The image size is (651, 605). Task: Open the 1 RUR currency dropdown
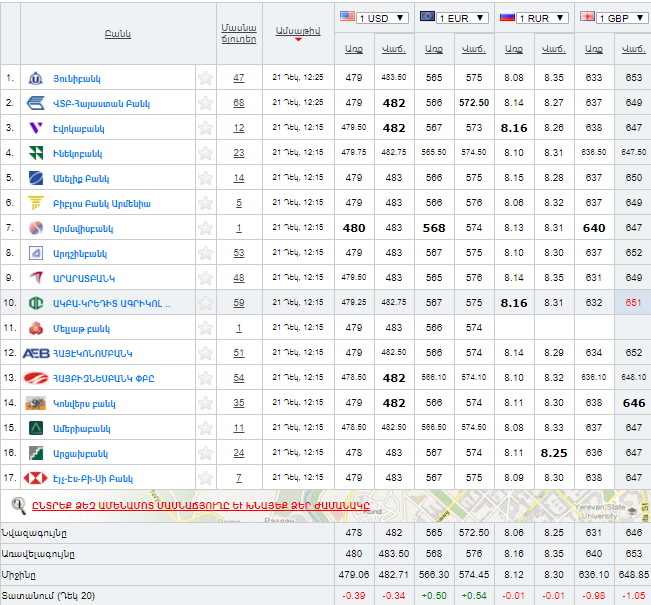pyautogui.click(x=542, y=18)
